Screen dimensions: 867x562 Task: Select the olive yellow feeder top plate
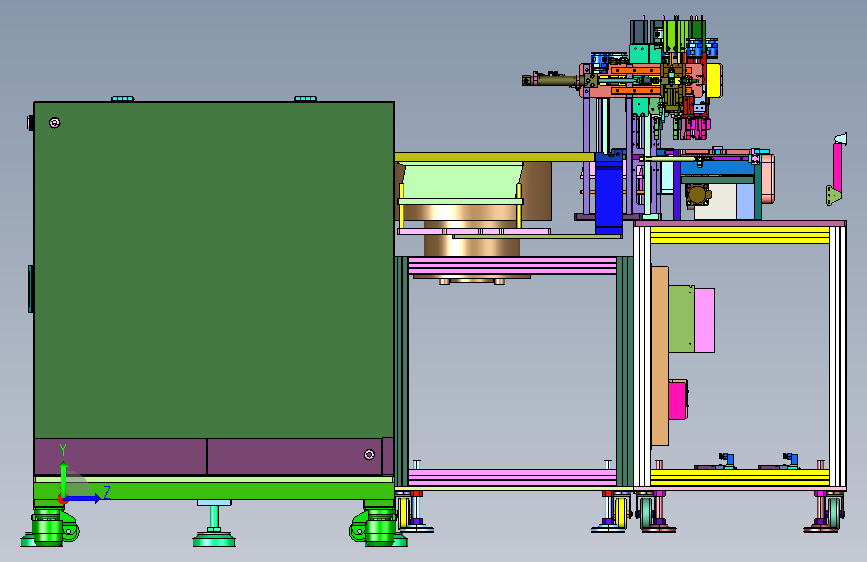click(495, 157)
